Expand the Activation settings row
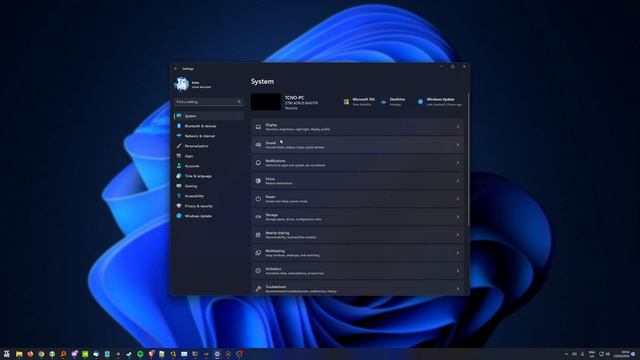 (358, 271)
